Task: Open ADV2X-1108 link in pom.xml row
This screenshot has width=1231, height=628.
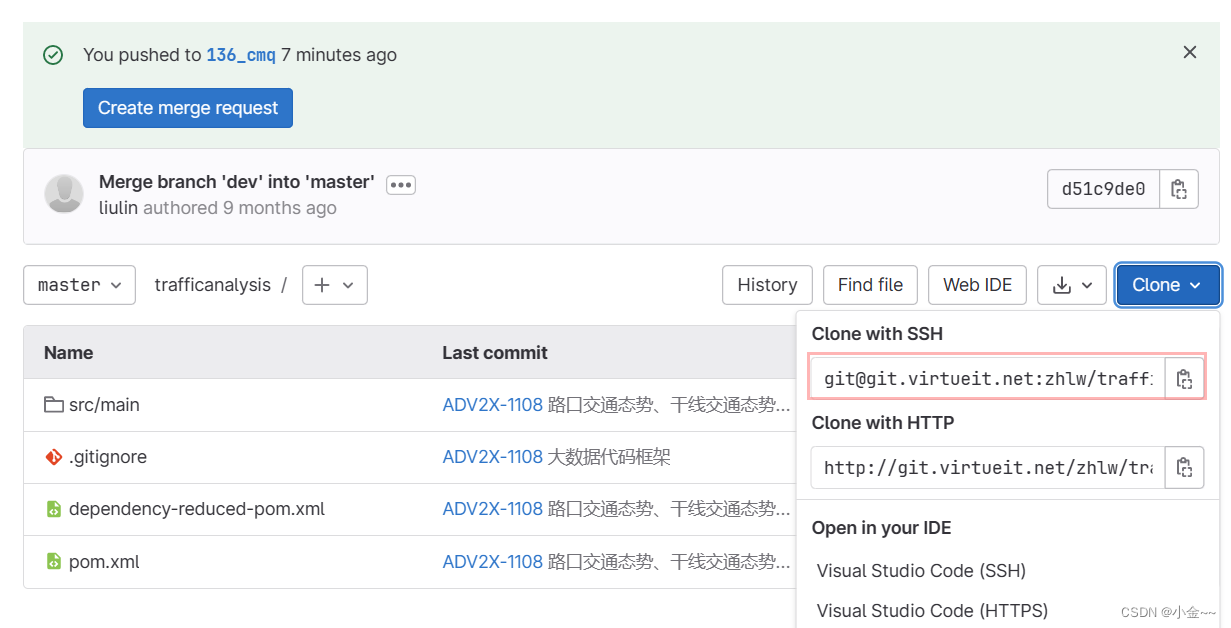Action: (493, 562)
